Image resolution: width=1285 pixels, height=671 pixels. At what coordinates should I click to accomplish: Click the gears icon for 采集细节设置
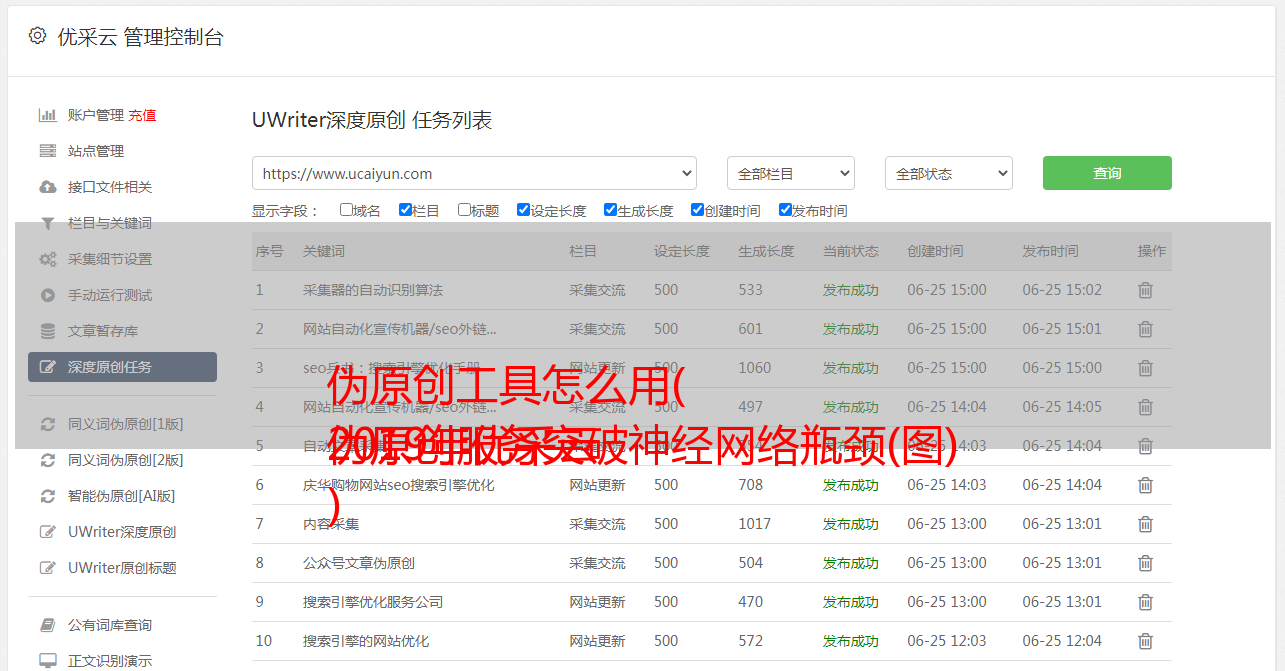(x=47, y=259)
